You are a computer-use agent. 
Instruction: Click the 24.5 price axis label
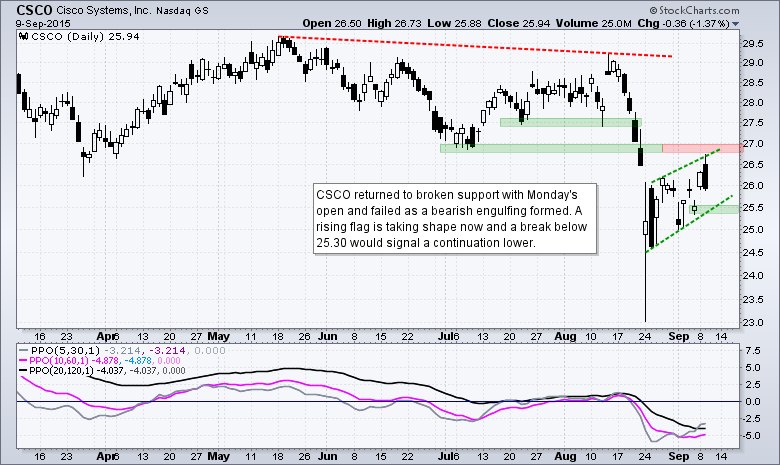[x=753, y=253]
